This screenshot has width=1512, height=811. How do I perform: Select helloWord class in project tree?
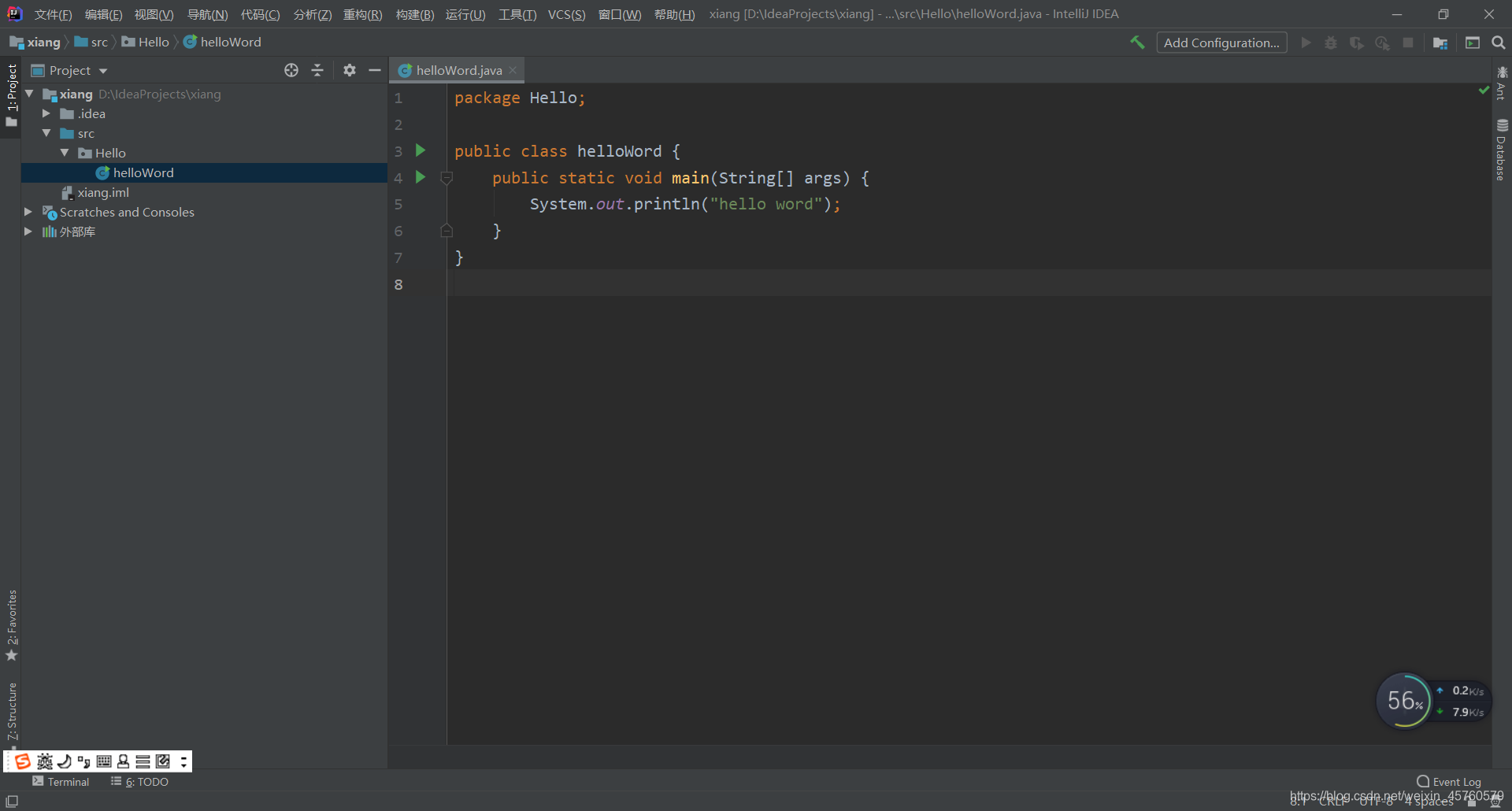pyautogui.click(x=204, y=172)
